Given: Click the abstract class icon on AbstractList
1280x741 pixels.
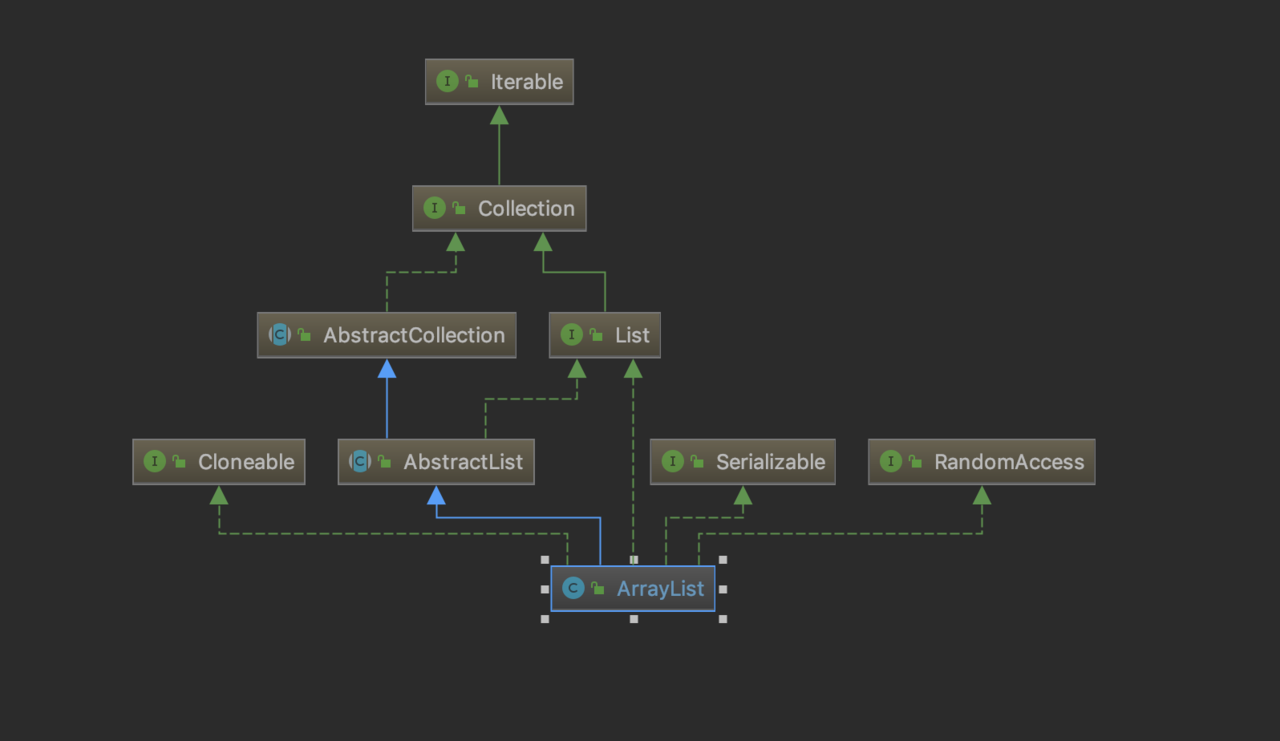Looking at the screenshot, I should (x=360, y=461).
